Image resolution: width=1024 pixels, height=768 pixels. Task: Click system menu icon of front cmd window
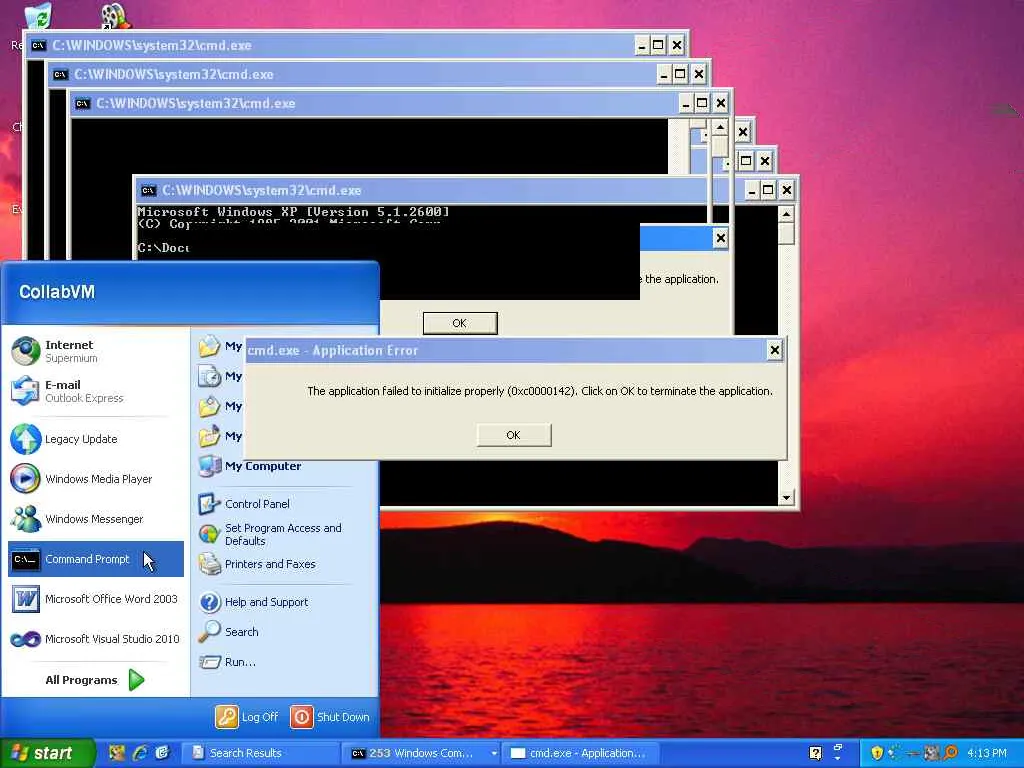pos(149,191)
